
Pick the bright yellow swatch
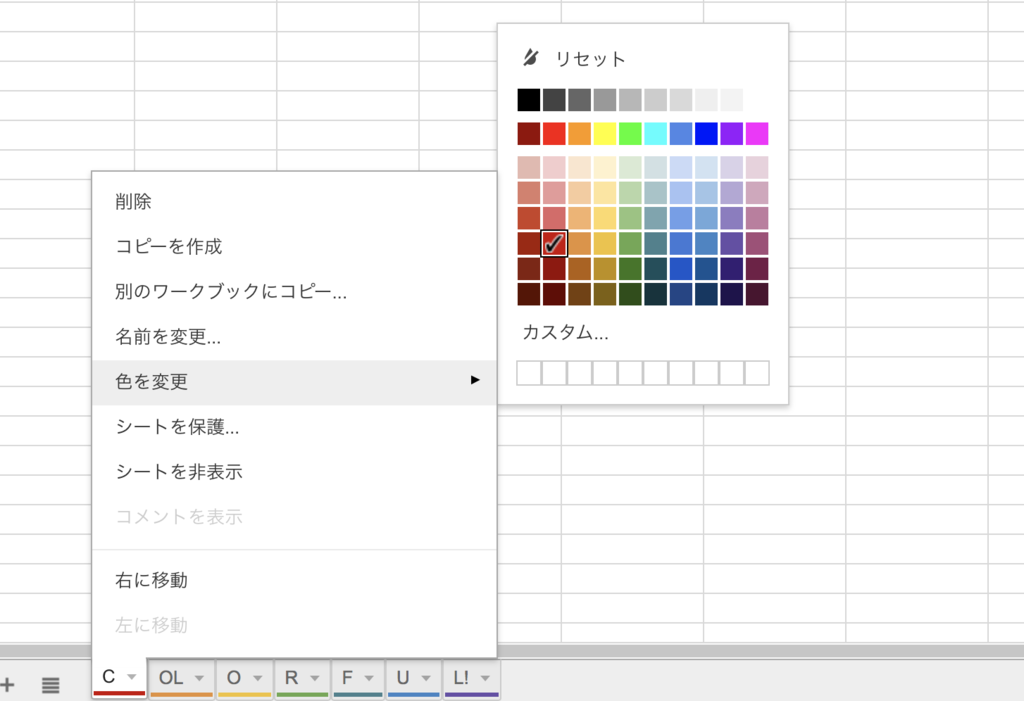coord(605,133)
